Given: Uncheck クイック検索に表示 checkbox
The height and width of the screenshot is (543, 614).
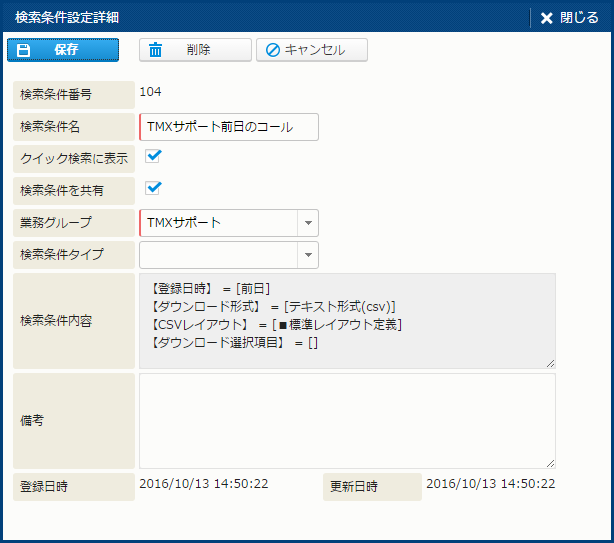Looking at the screenshot, I should tap(152, 156).
